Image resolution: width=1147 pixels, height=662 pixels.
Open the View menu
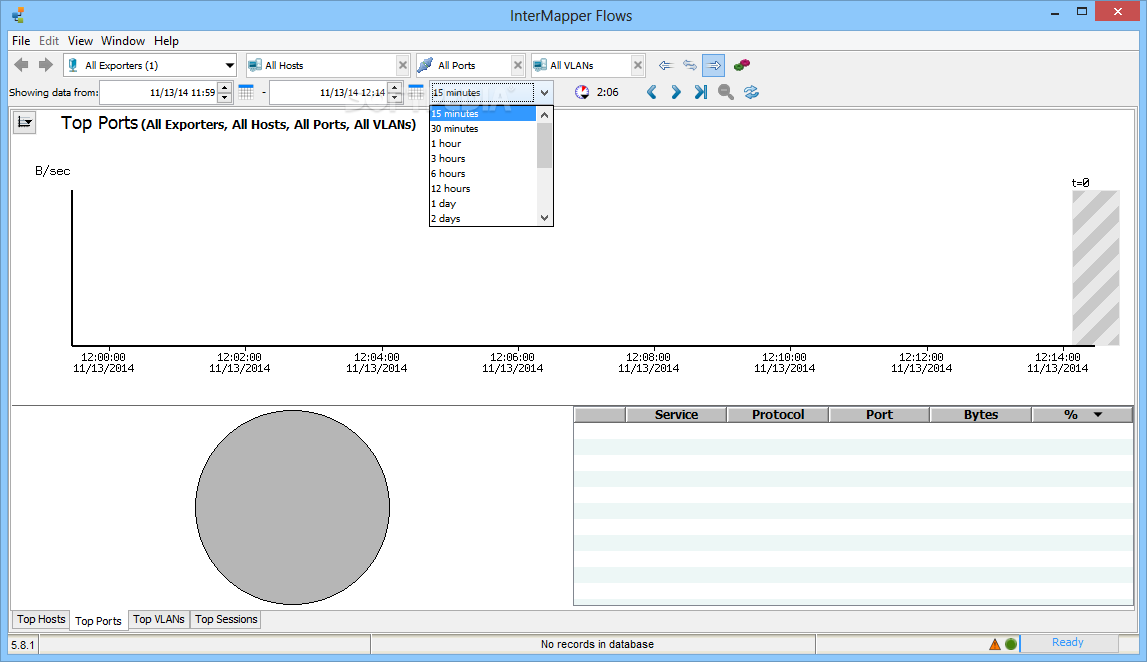click(x=80, y=41)
